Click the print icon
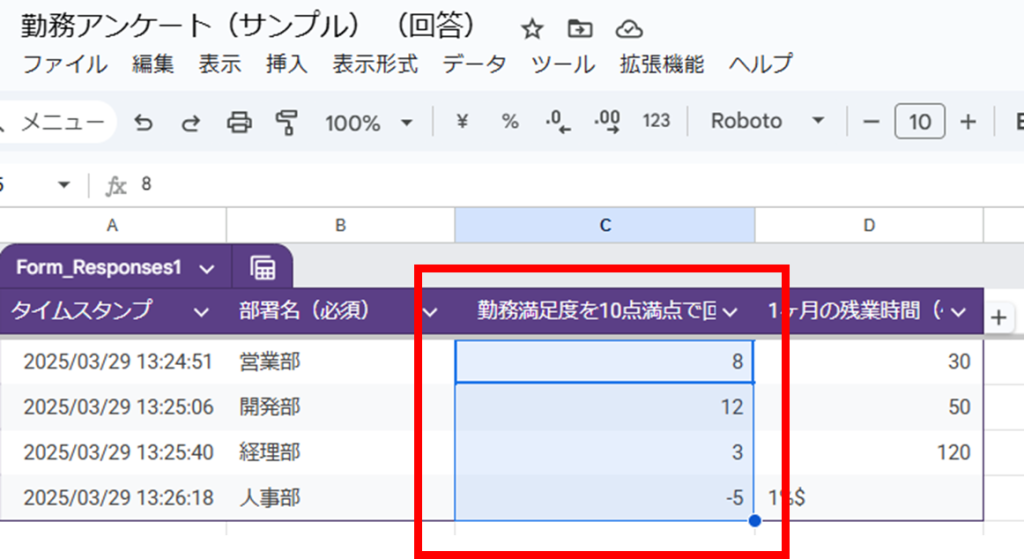1024x559 pixels. pos(239,122)
